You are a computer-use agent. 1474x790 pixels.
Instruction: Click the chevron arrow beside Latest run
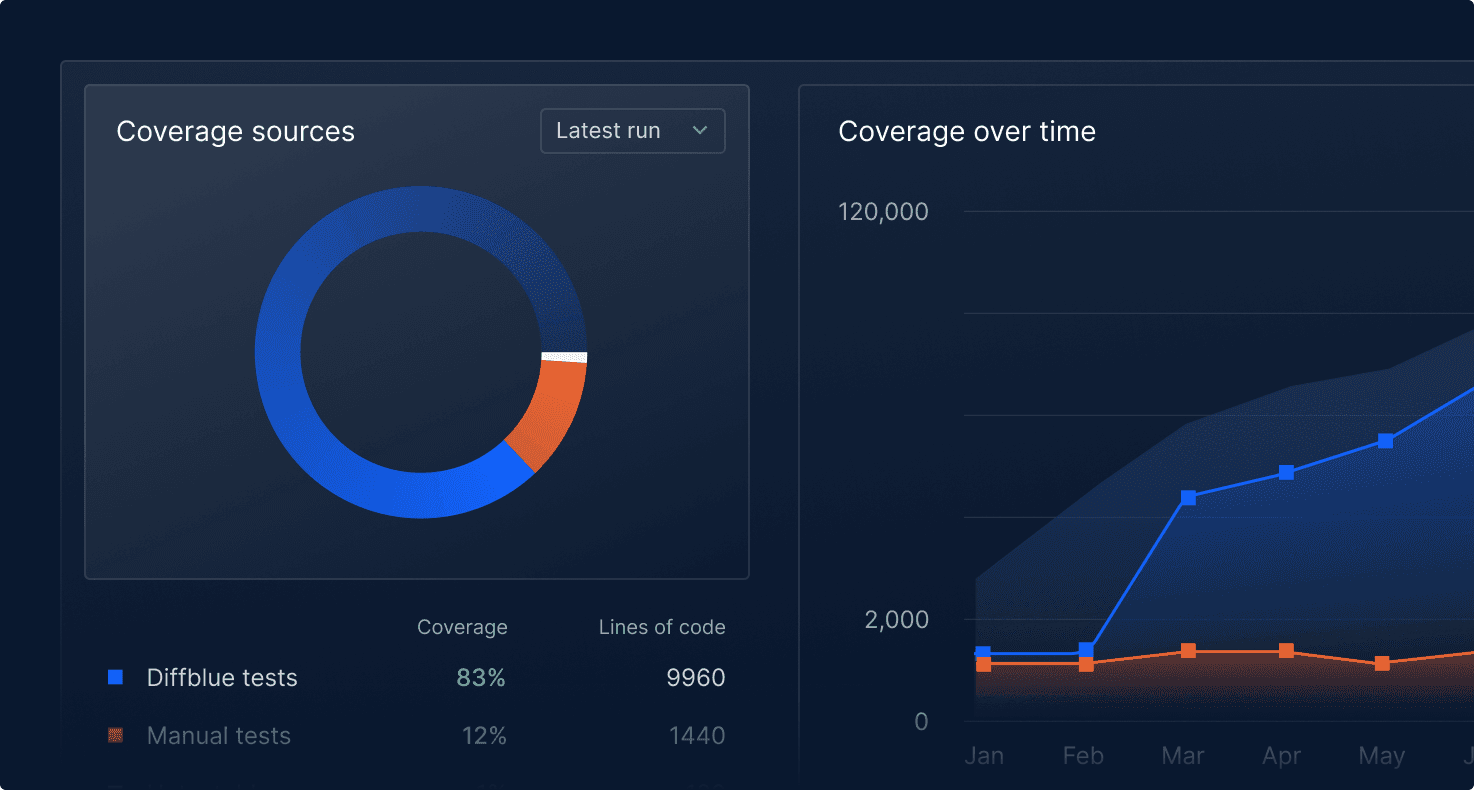pos(700,131)
